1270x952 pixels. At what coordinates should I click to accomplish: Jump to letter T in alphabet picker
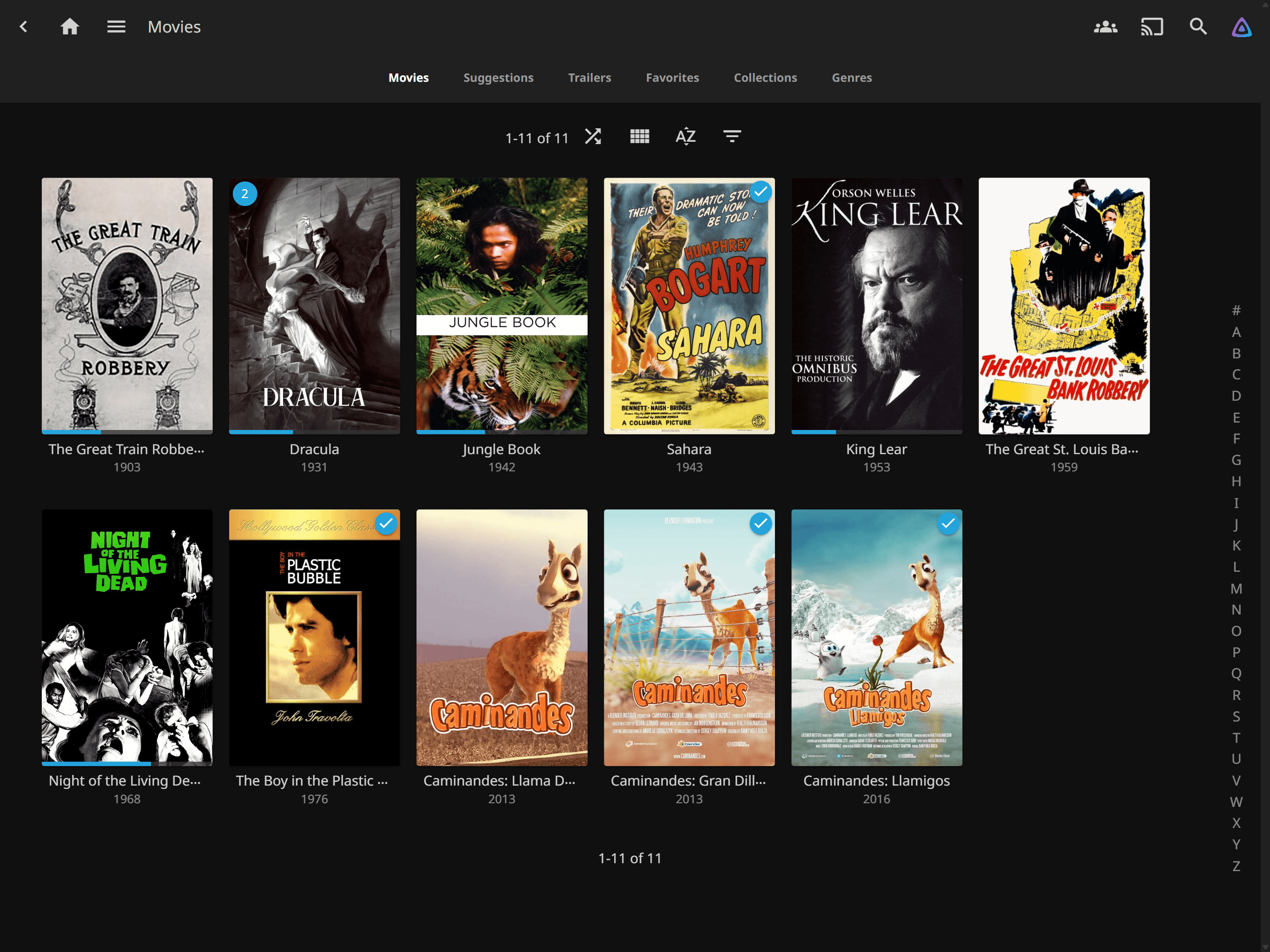point(1236,738)
